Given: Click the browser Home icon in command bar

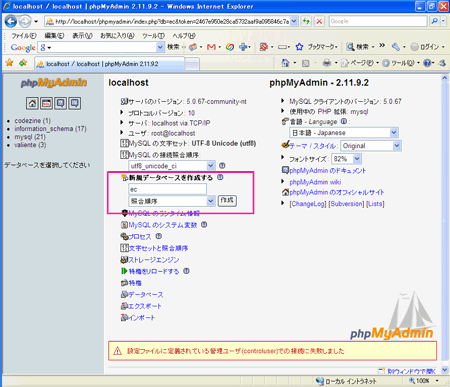Looking at the screenshot, I should [x=285, y=63].
